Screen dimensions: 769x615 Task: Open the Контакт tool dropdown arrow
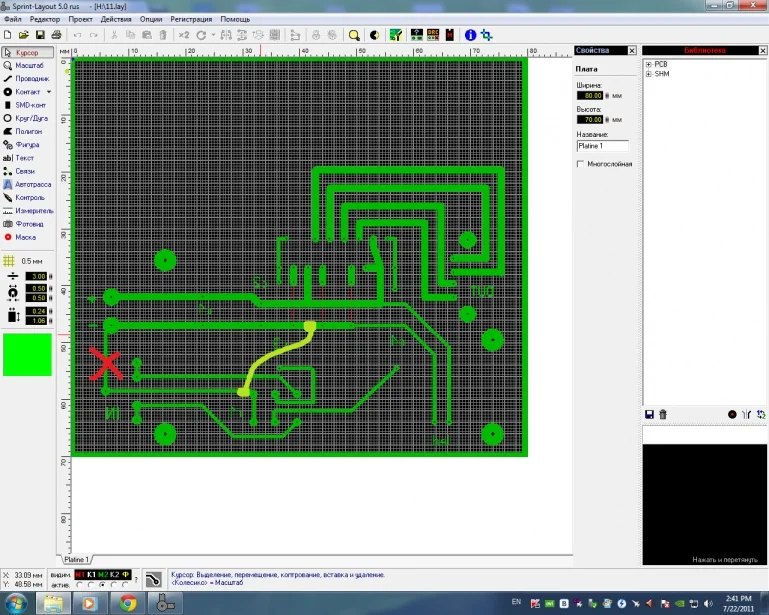pyautogui.click(x=48, y=91)
